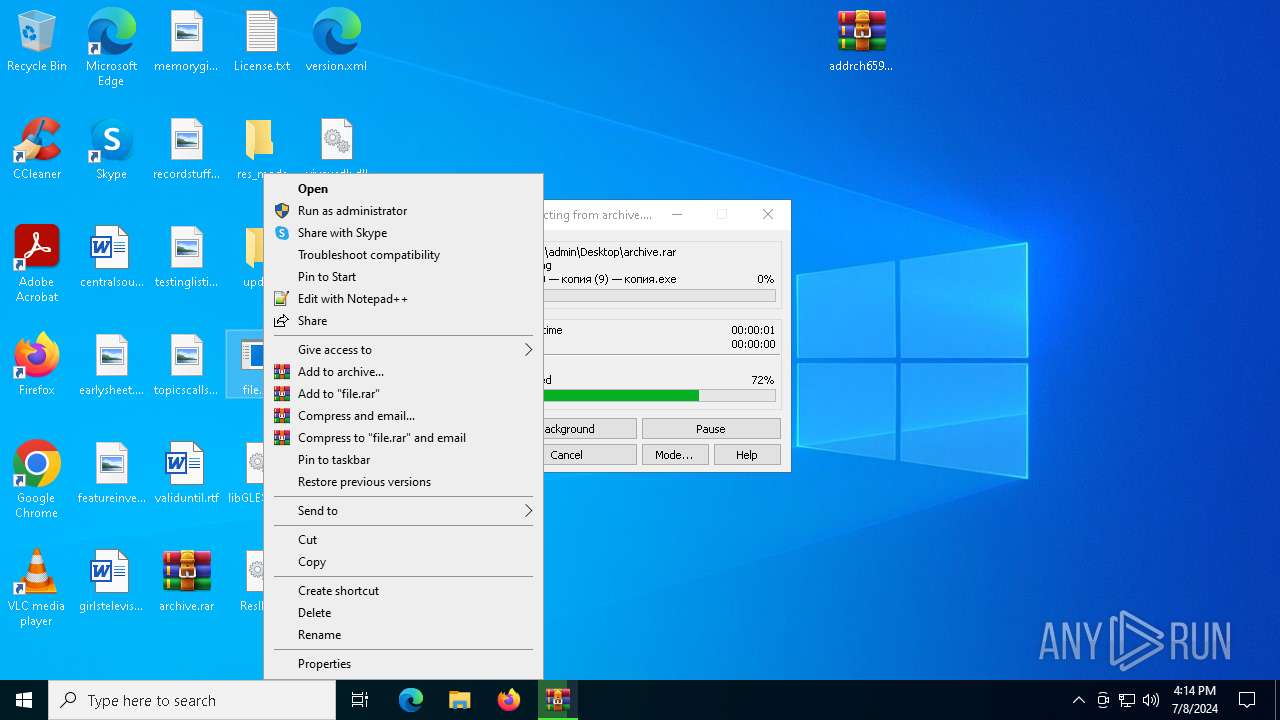Screen dimensions: 1280x720
Task: Open the Microsoft Edge desktop shortcut
Action: pyautogui.click(x=111, y=48)
